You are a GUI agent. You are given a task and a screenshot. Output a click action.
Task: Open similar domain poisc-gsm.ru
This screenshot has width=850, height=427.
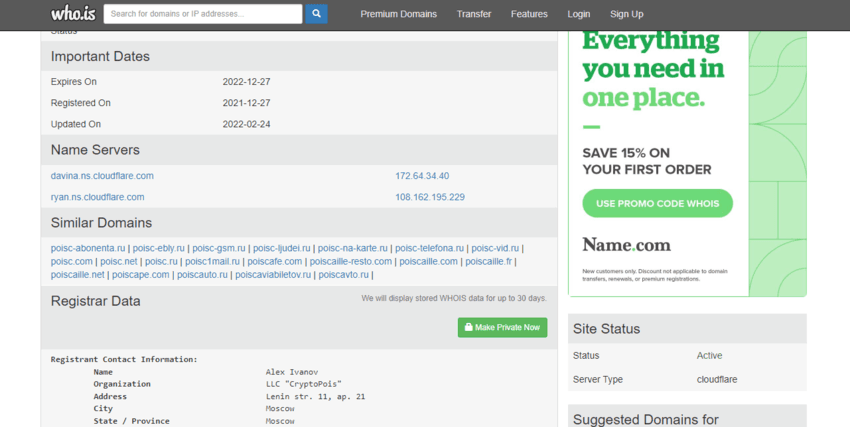(219, 248)
